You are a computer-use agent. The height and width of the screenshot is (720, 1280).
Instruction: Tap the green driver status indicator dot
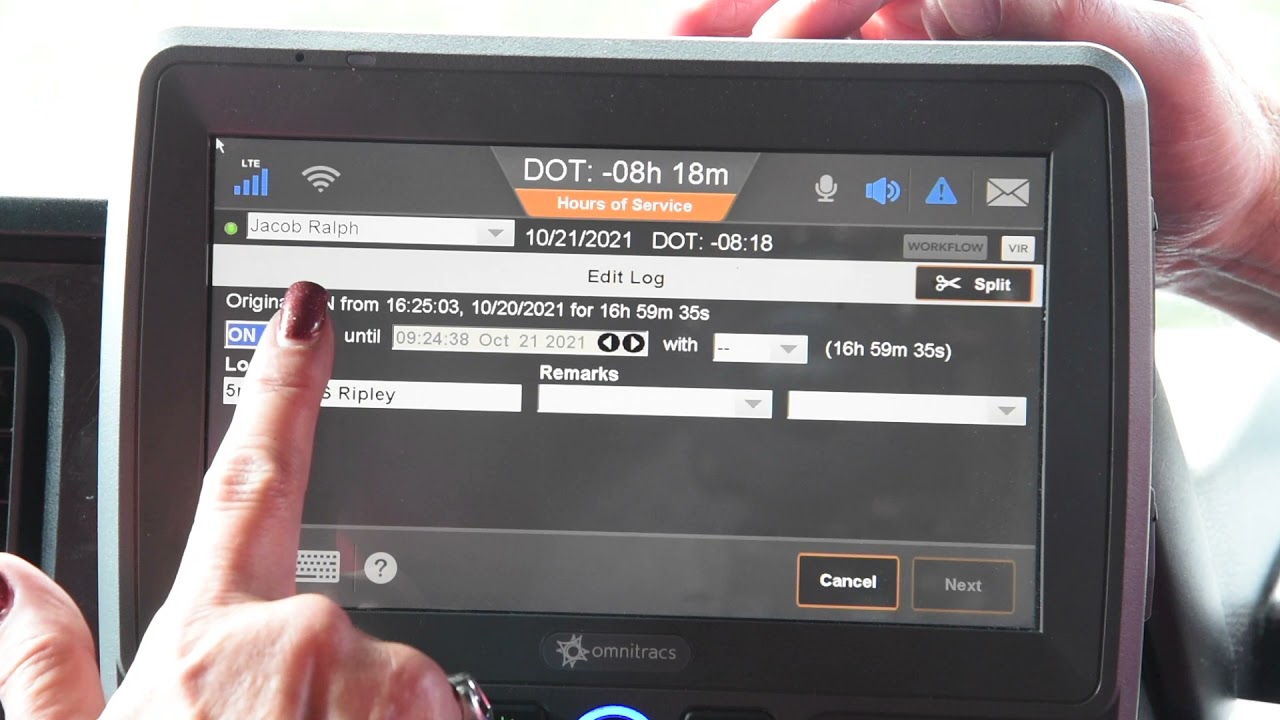tap(231, 228)
